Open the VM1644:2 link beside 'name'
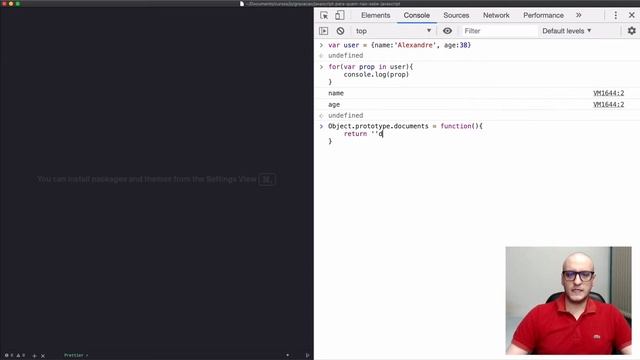This screenshot has width=640, height=360. [608, 93]
